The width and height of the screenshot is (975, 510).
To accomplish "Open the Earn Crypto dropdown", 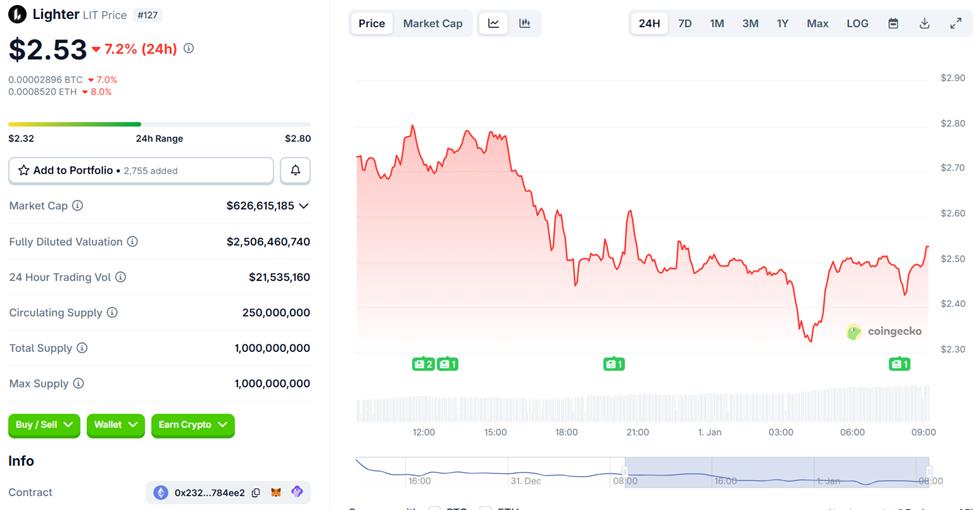I will click(193, 425).
